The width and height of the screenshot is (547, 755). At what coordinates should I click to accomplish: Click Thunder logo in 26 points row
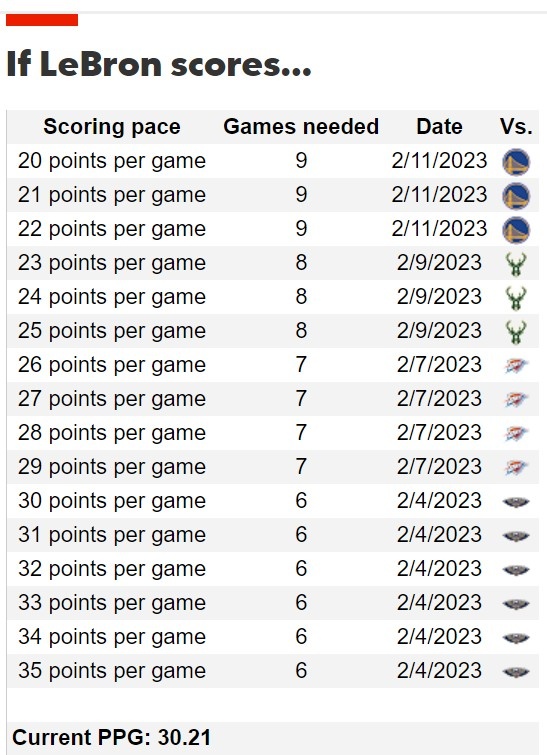click(x=516, y=365)
